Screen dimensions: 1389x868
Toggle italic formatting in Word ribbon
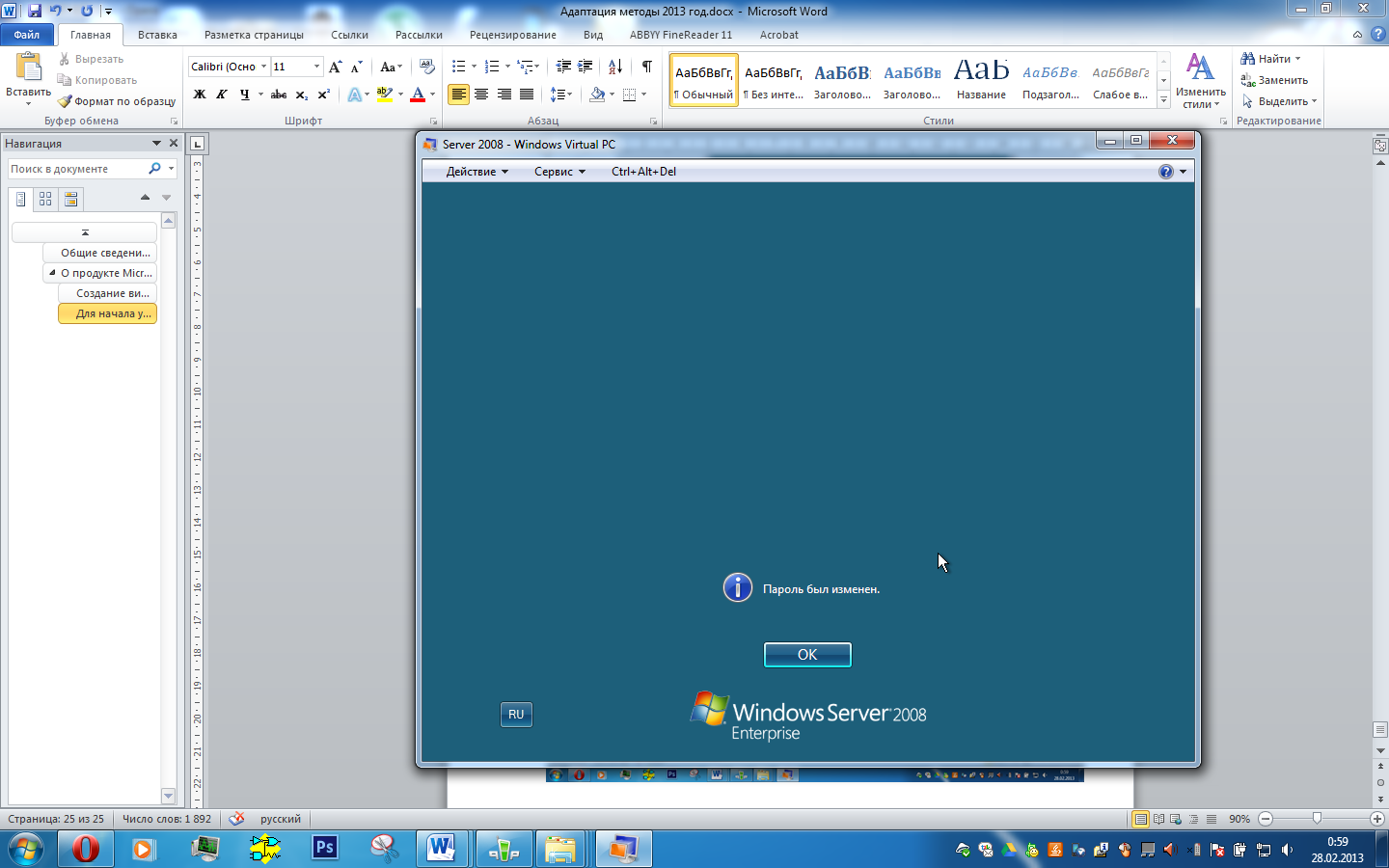[222, 95]
